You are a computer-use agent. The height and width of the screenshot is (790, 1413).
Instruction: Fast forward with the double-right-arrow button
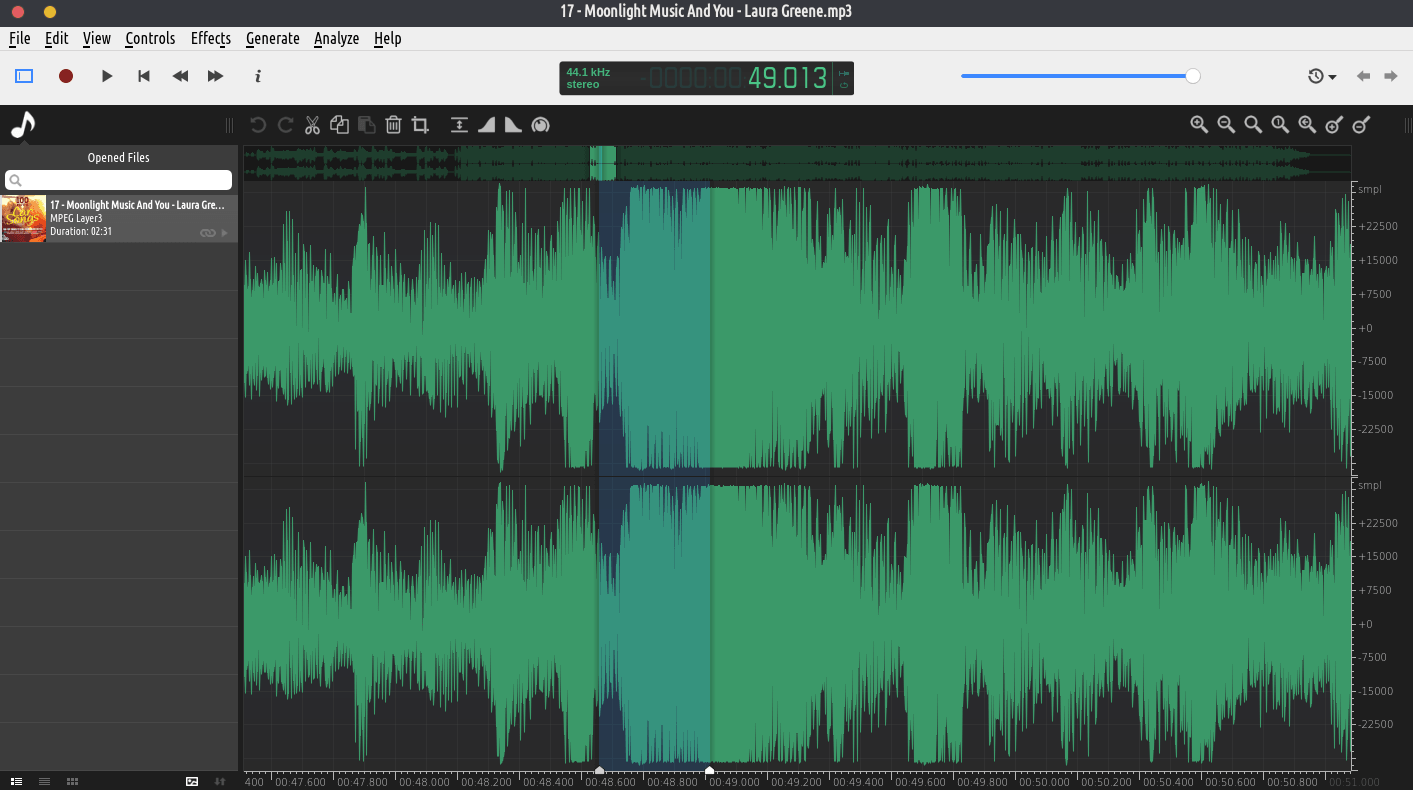[215, 76]
